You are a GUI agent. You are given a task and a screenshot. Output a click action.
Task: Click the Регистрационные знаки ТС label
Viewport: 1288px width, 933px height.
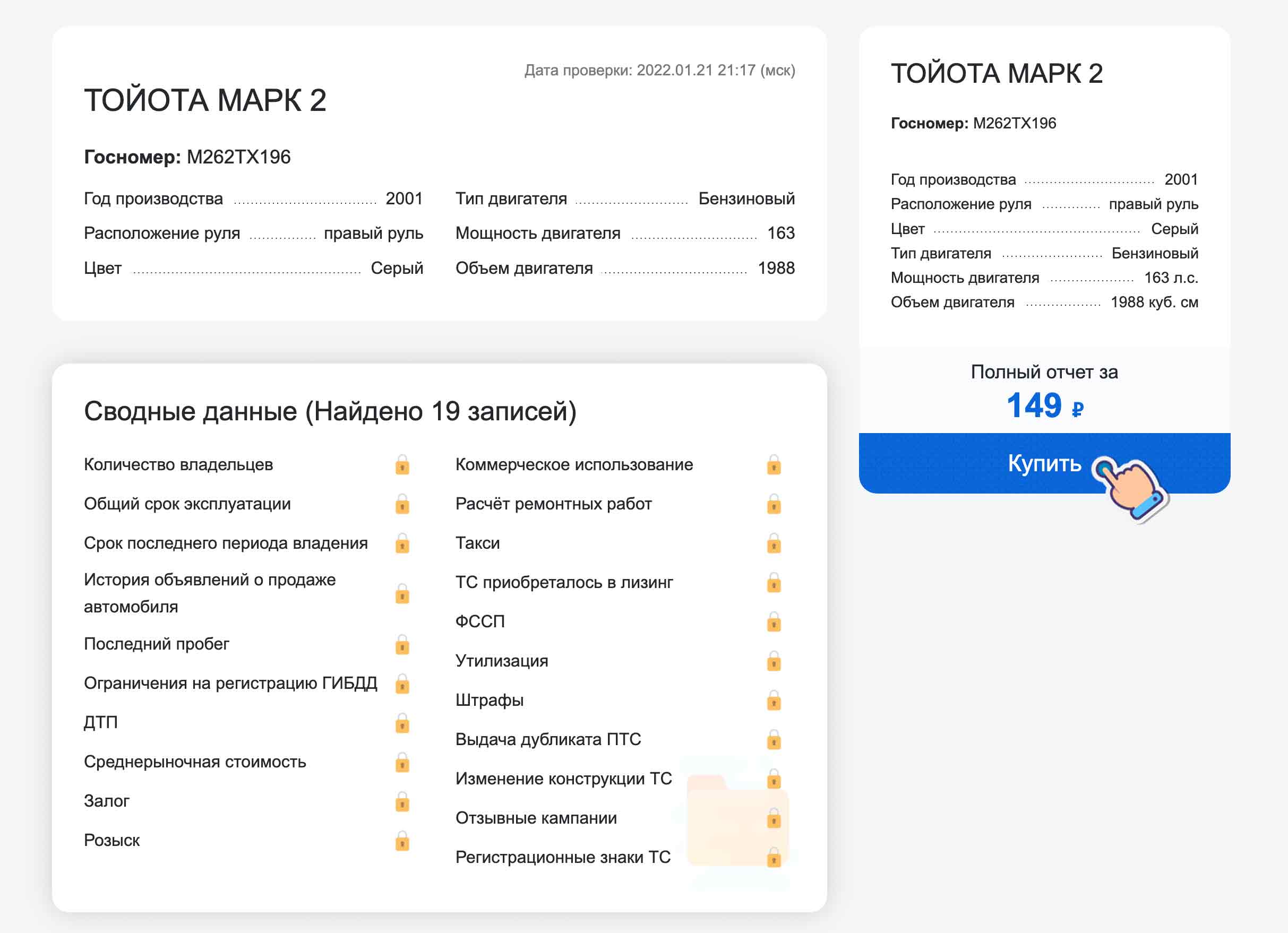point(563,857)
